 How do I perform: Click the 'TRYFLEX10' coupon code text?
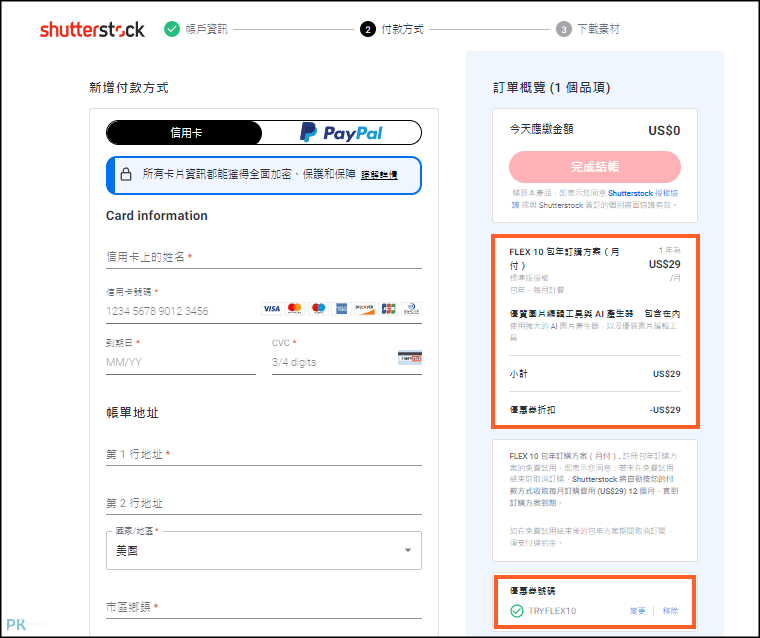click(x=552, y=611)
